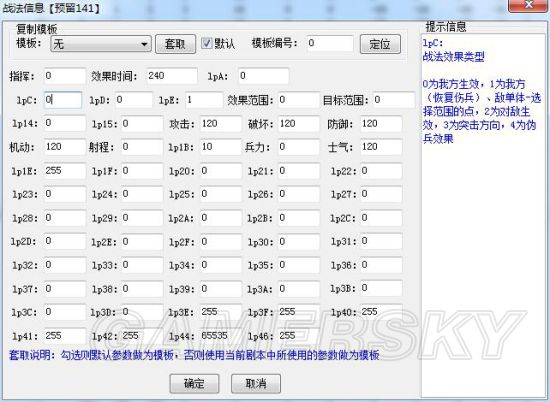Click the 取消 button
550x402 pixels.
(x=256, y=383)
